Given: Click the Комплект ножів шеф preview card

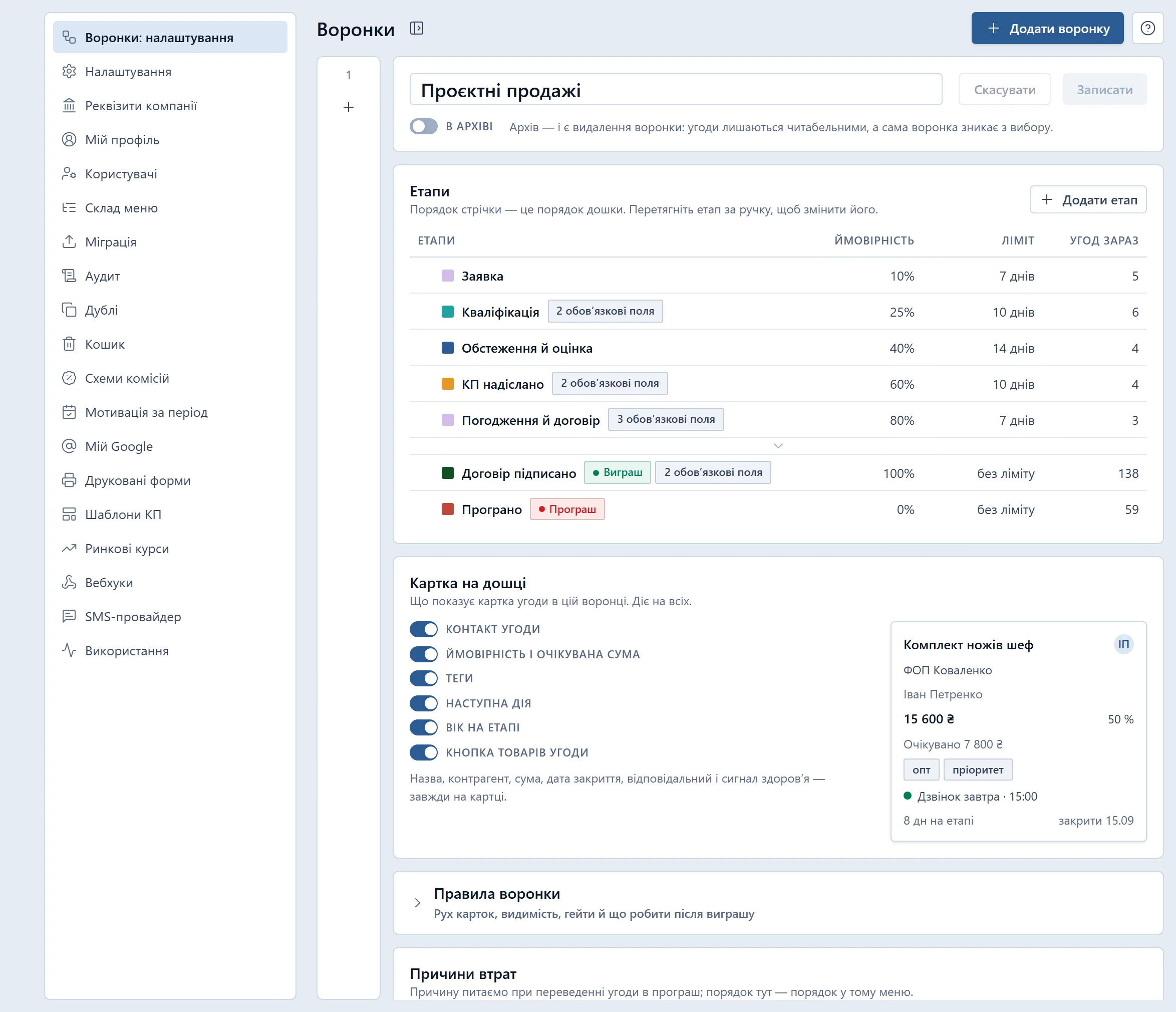Looking at the screenshot, I should [1018, 731].
